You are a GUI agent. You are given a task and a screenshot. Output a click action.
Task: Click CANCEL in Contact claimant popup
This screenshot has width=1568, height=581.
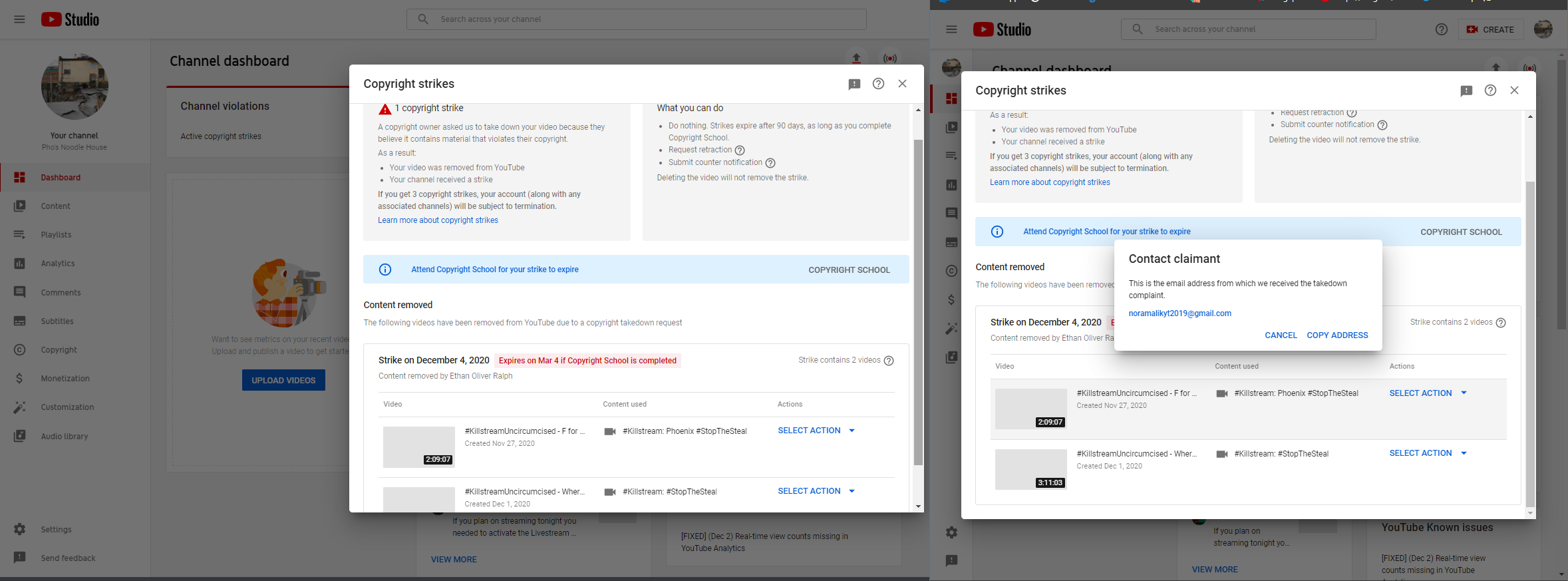1281,335
